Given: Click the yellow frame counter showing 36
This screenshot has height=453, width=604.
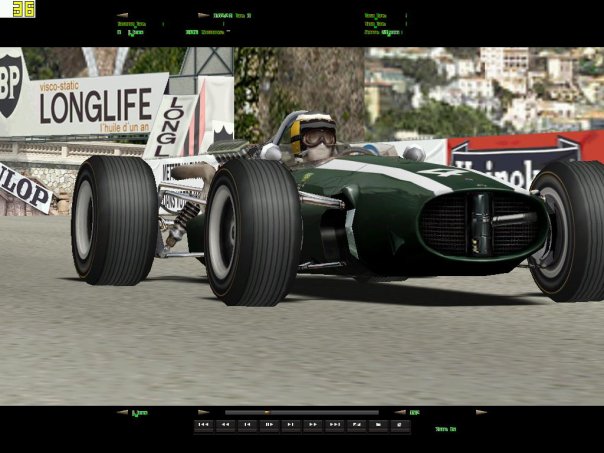Looking at the screenshot, I should (23, 8).
